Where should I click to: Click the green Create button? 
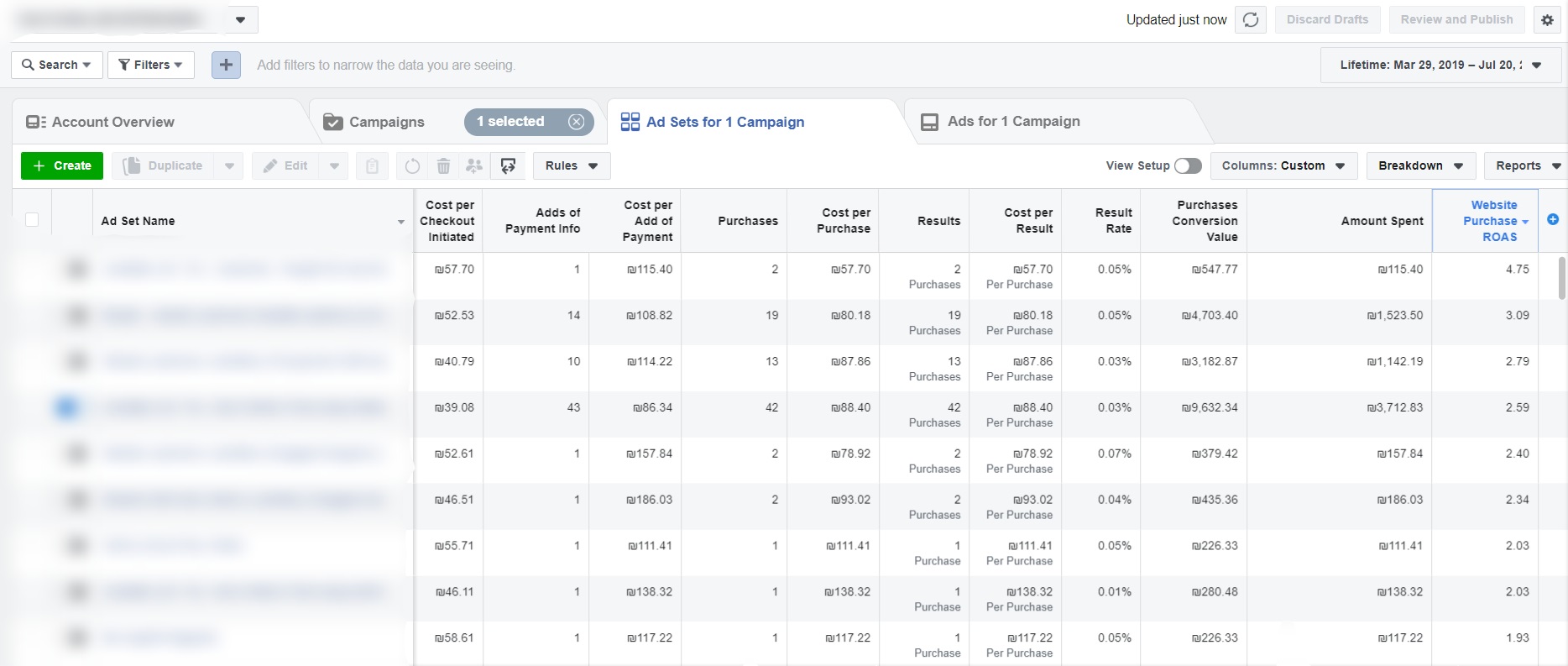click(62, 166)
